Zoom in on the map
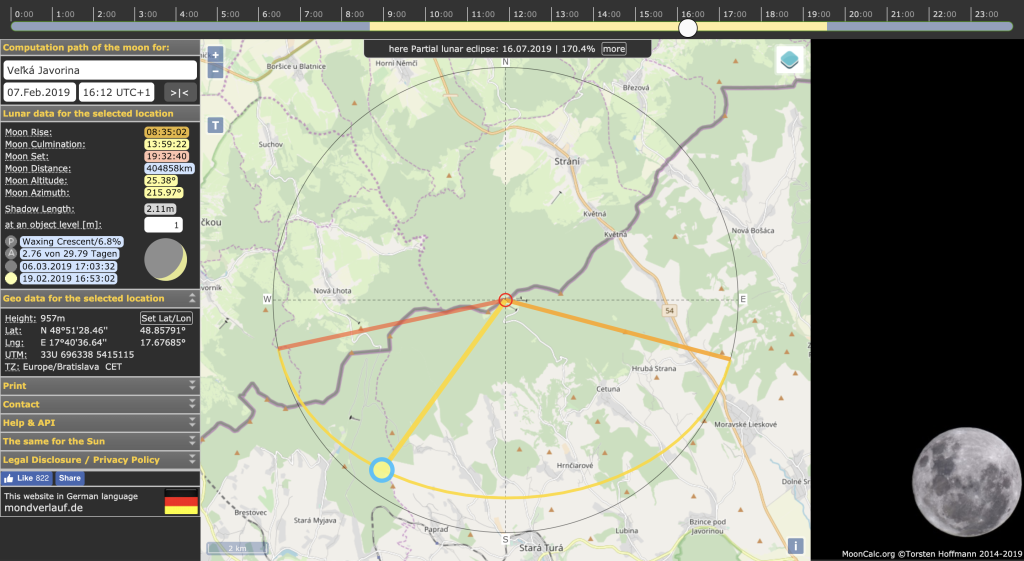Viewport: 1024px width, 561px height. pos(215,55)
